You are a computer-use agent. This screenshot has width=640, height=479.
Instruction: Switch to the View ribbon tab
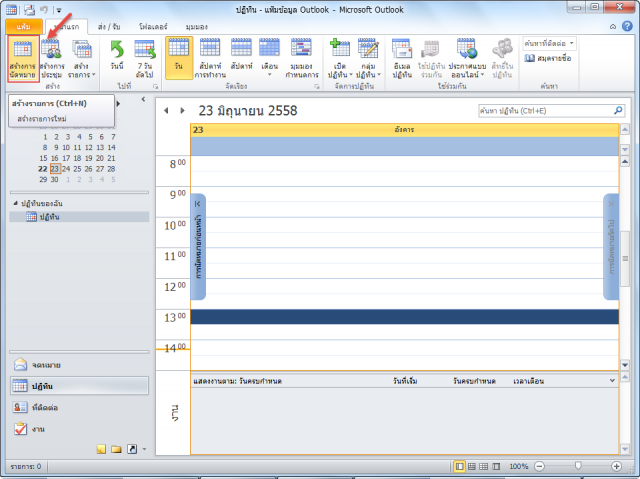pos(196,27)
